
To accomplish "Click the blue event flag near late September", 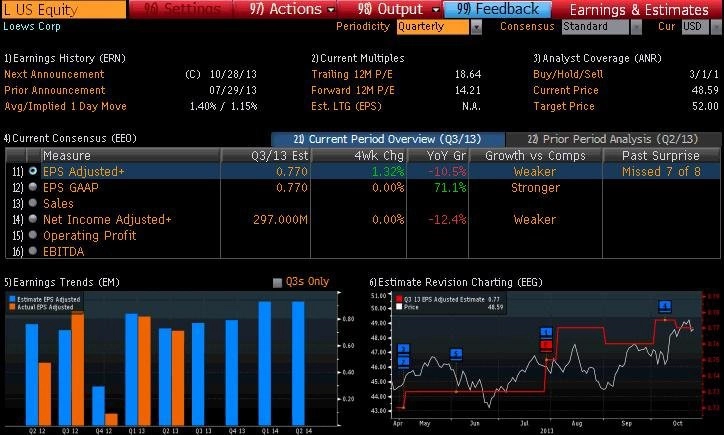I will (x=665, y=306).
